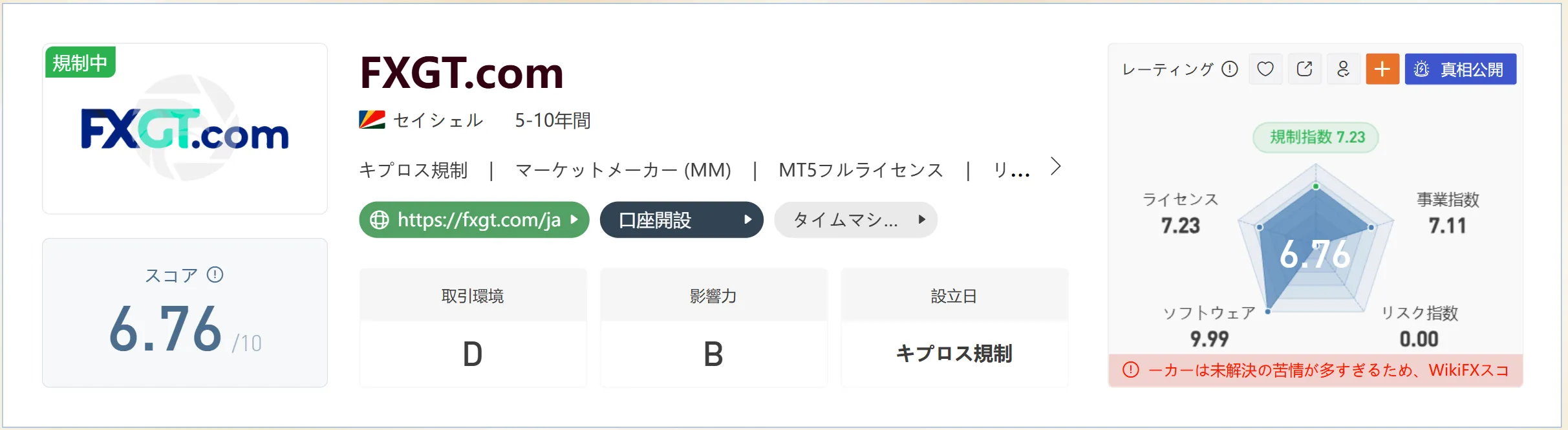Click the orange plus compare button
This screenshot has height=430, width=1568.
[1382, 69]
